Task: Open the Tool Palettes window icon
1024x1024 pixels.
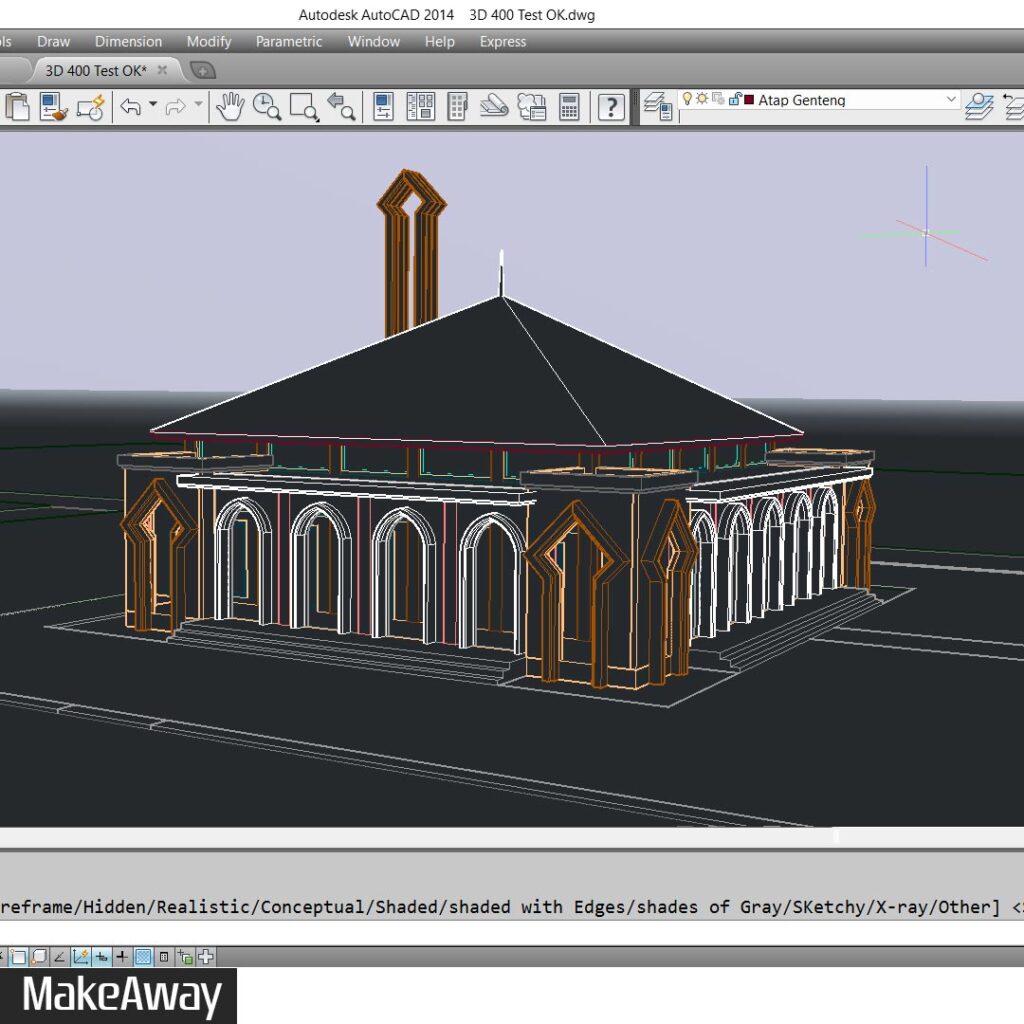Action: pyautogui.click(x=457, y=106)
